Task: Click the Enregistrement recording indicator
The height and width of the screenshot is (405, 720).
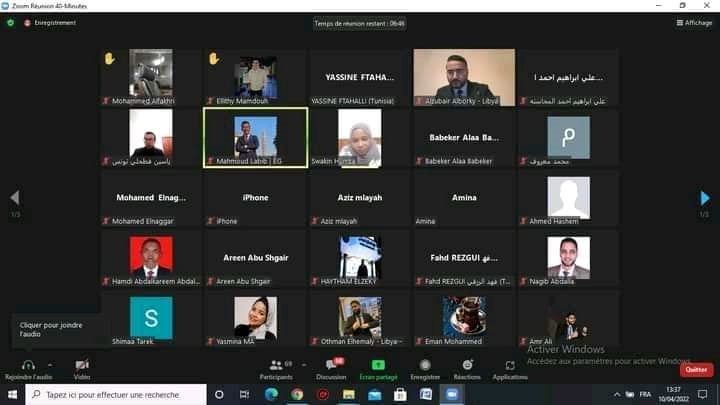Action: pos(50,22)
